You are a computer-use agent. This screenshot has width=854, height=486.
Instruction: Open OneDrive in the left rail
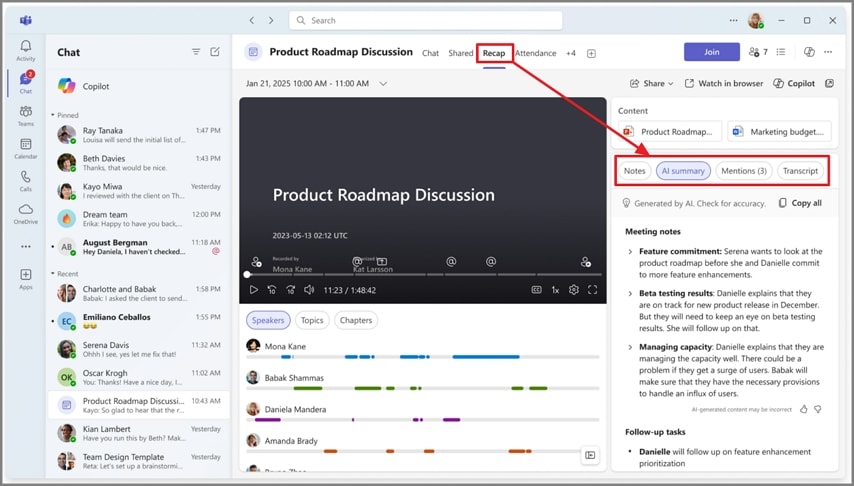pyautogui.click(x=26, y=214)
